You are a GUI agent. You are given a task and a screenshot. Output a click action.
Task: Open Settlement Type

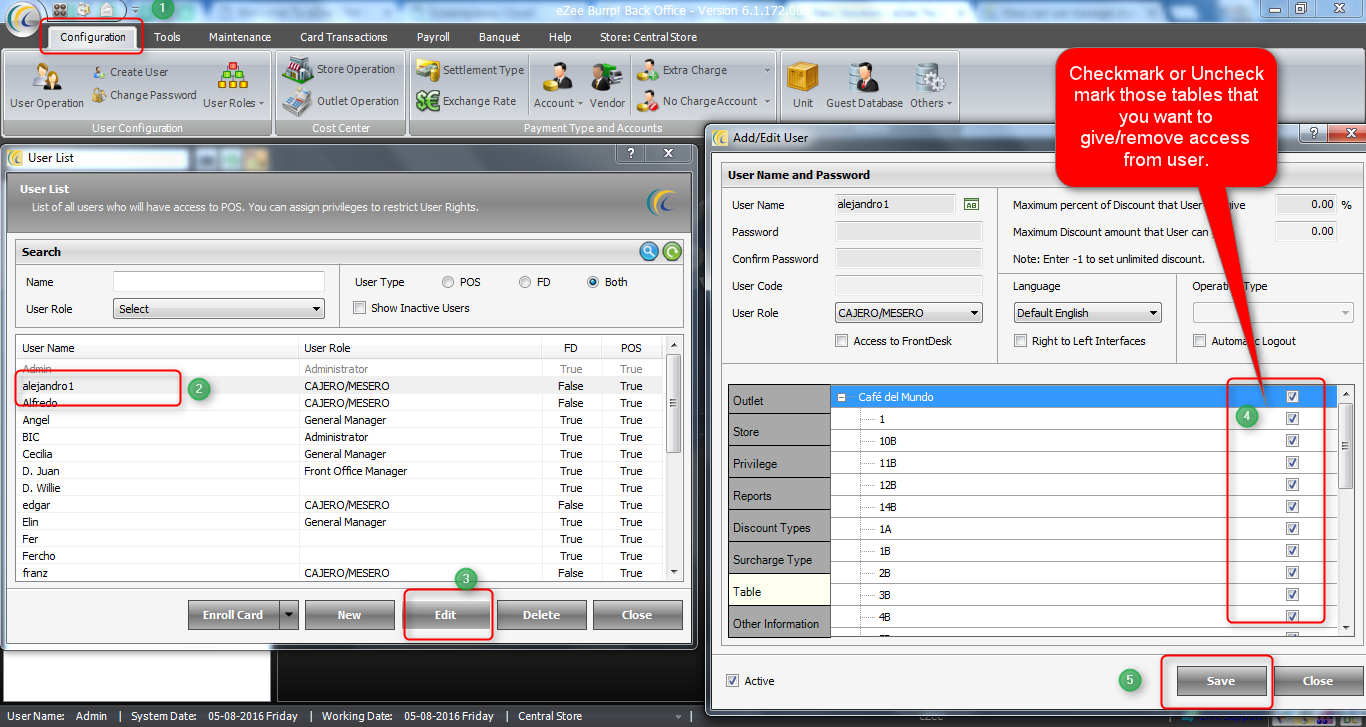tap(471, 70)
